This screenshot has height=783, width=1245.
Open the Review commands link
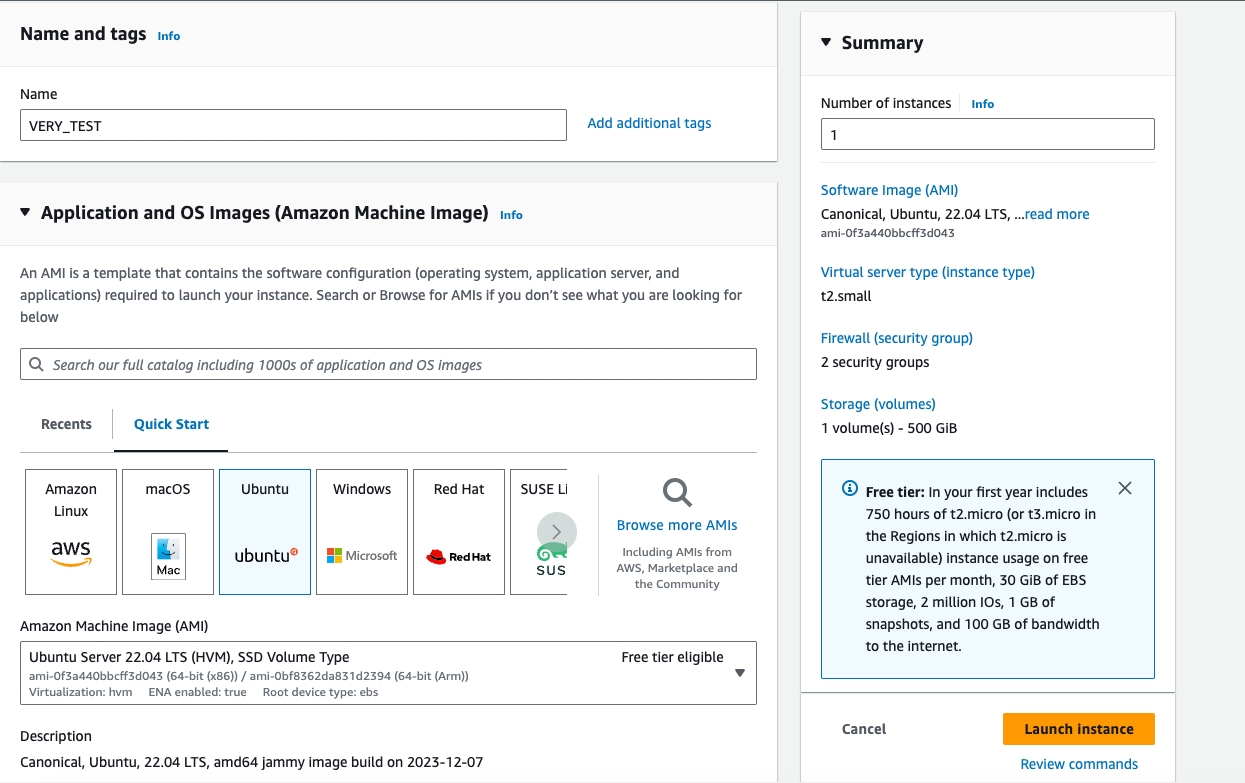[x=1079, y=764]
